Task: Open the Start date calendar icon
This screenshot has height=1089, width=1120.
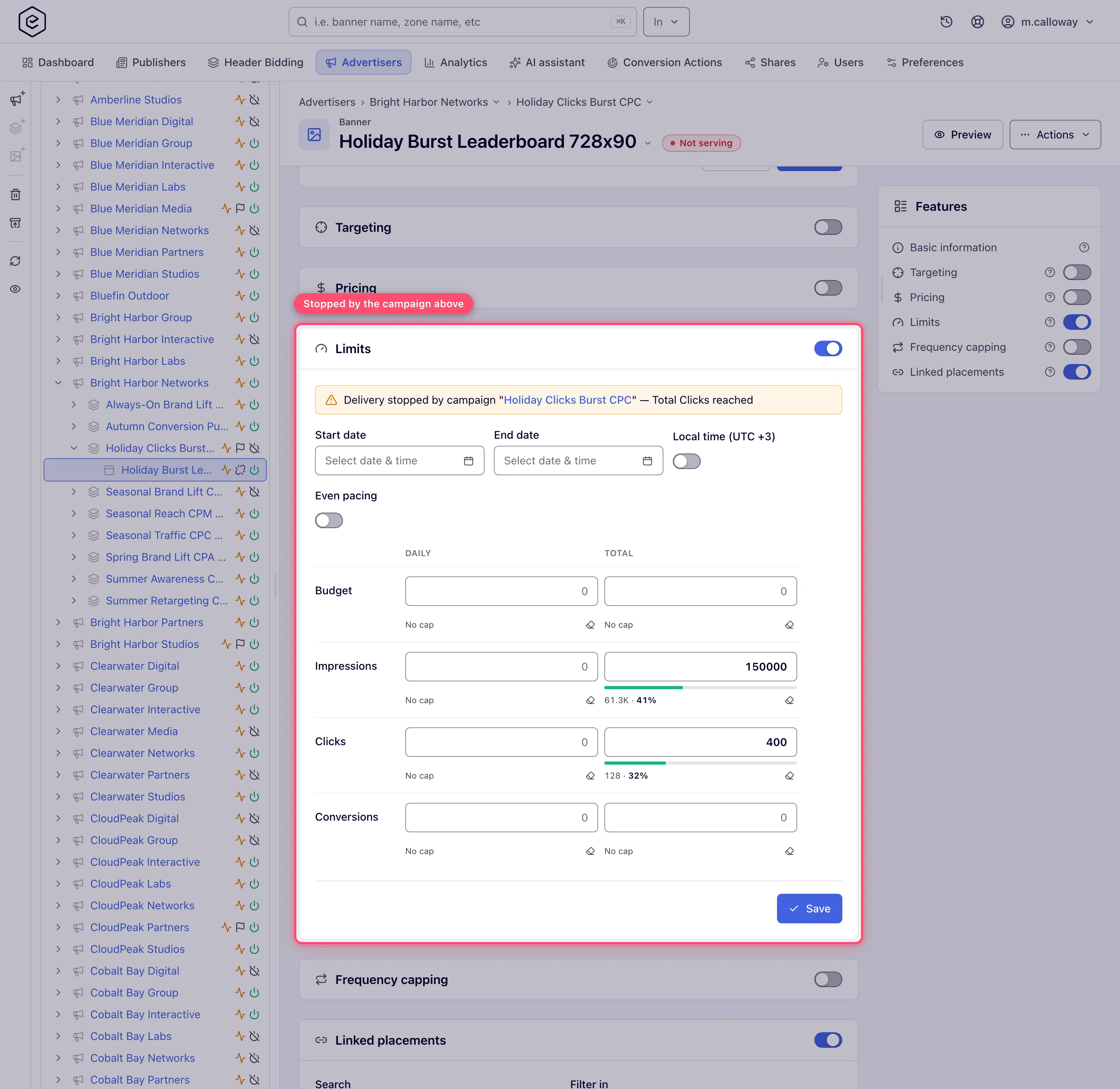Action: tap(469, 461)
